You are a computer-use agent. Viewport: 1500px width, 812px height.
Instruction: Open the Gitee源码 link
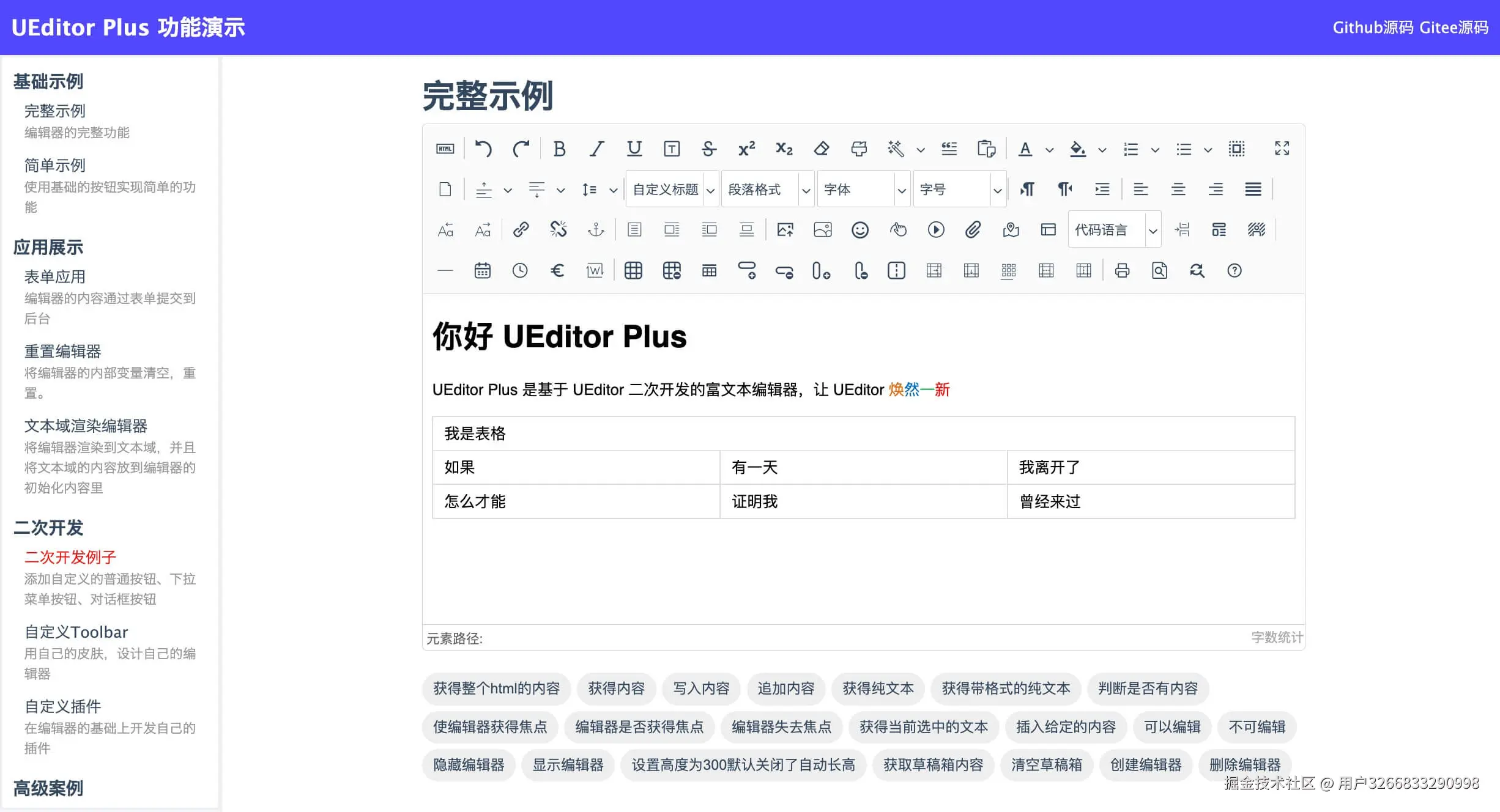(x=1454, y=28)
